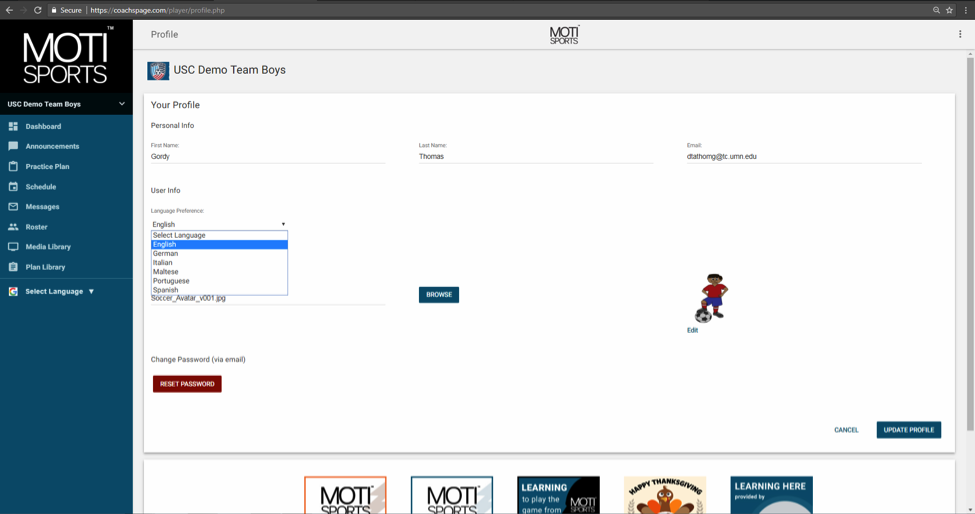Click Schedule calendar icon
Image resolution: width=975 pixels, height=514 pixels.
(x=13, y=186)
